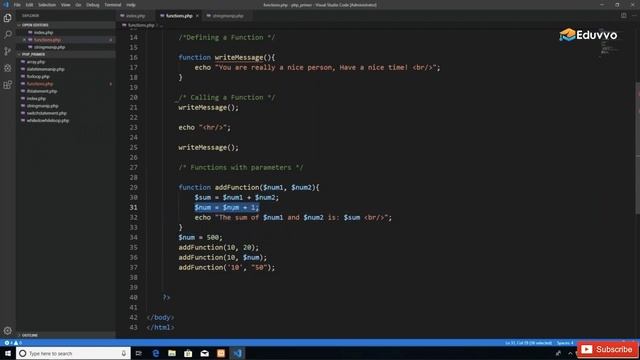The width and height of the screenshot is (640, 360).
Task: Open the Source Control view
Action: (7, 51)
